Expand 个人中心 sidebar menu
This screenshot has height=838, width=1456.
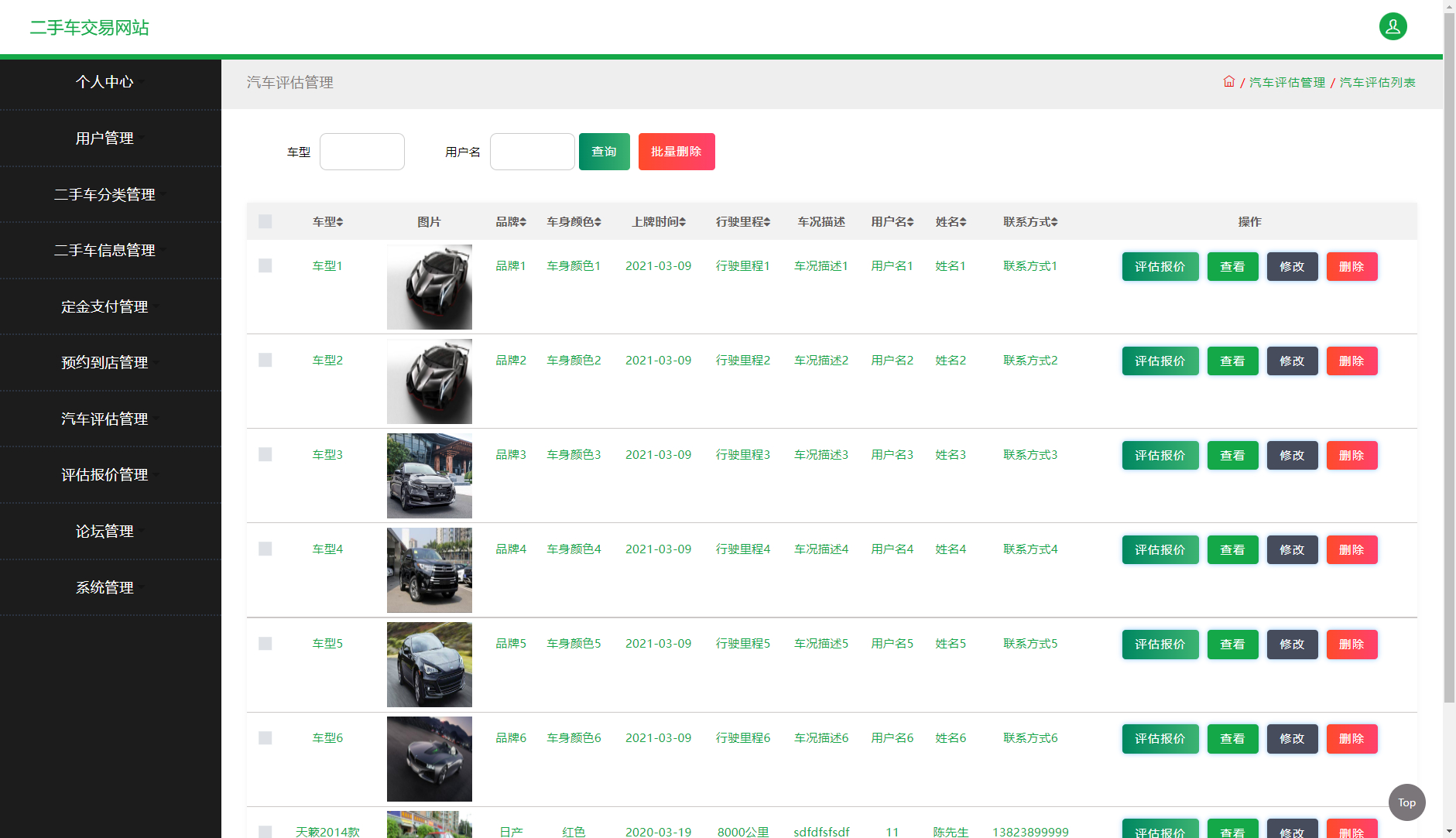click(x=110, y=81)
